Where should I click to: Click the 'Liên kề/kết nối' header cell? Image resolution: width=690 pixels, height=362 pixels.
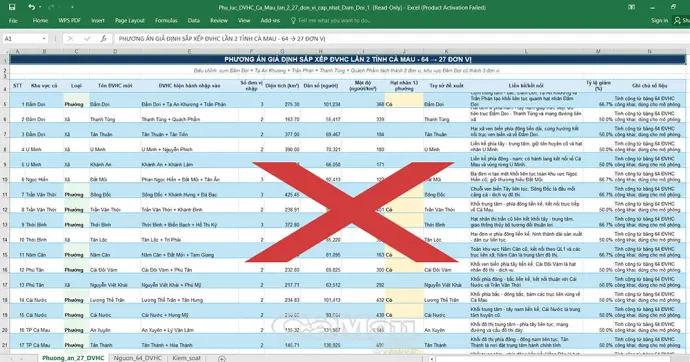coord(526,86)
